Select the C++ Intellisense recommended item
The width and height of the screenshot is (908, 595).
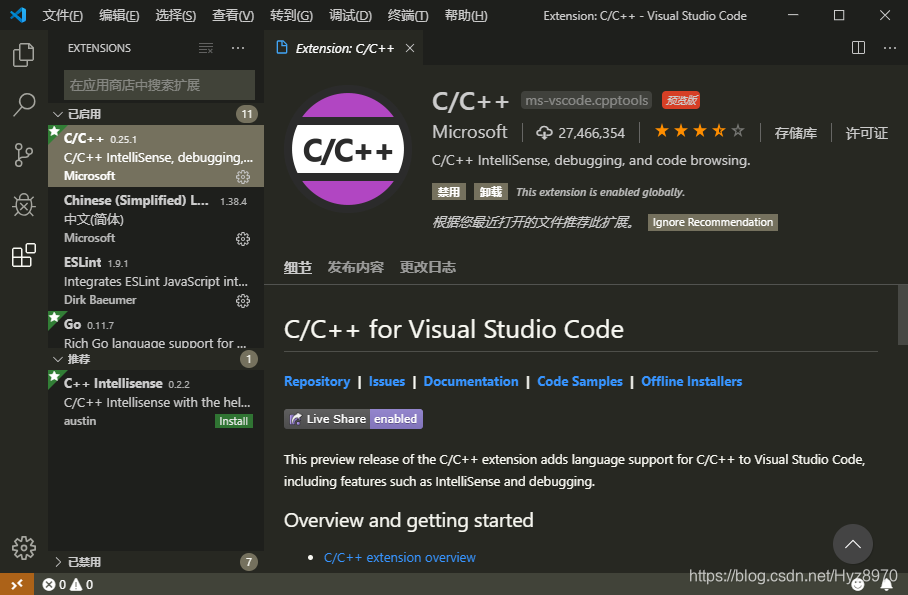coord(156,401)
